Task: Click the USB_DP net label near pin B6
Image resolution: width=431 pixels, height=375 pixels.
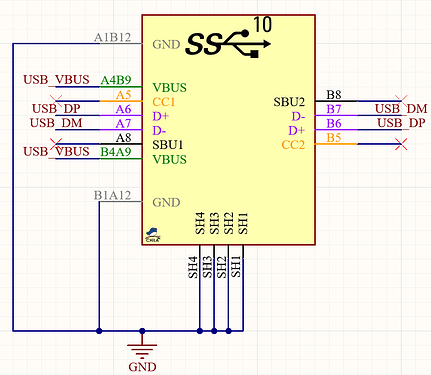Action: coord(401,123)
